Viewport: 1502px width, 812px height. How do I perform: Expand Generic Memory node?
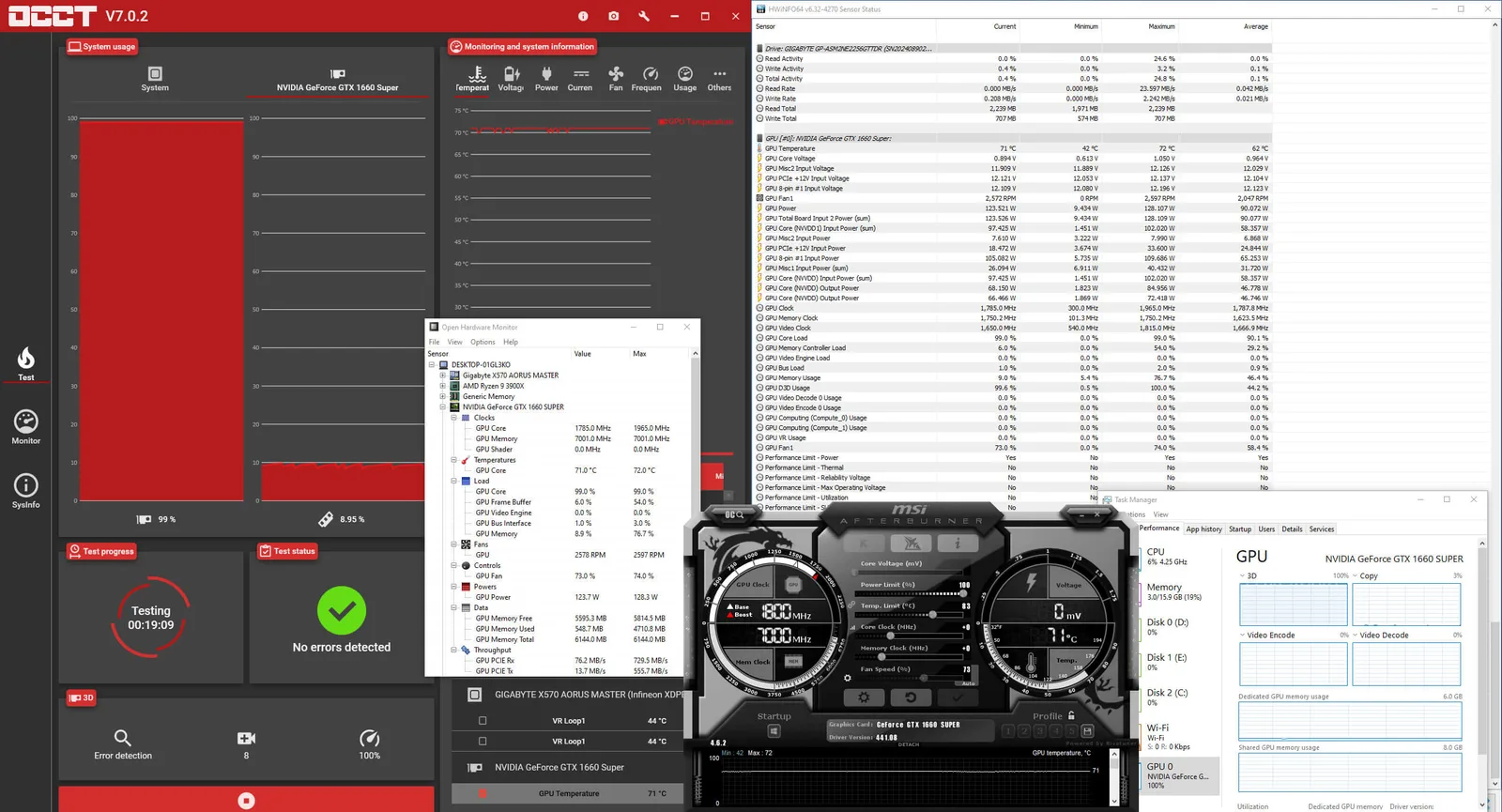pos(442,396)
